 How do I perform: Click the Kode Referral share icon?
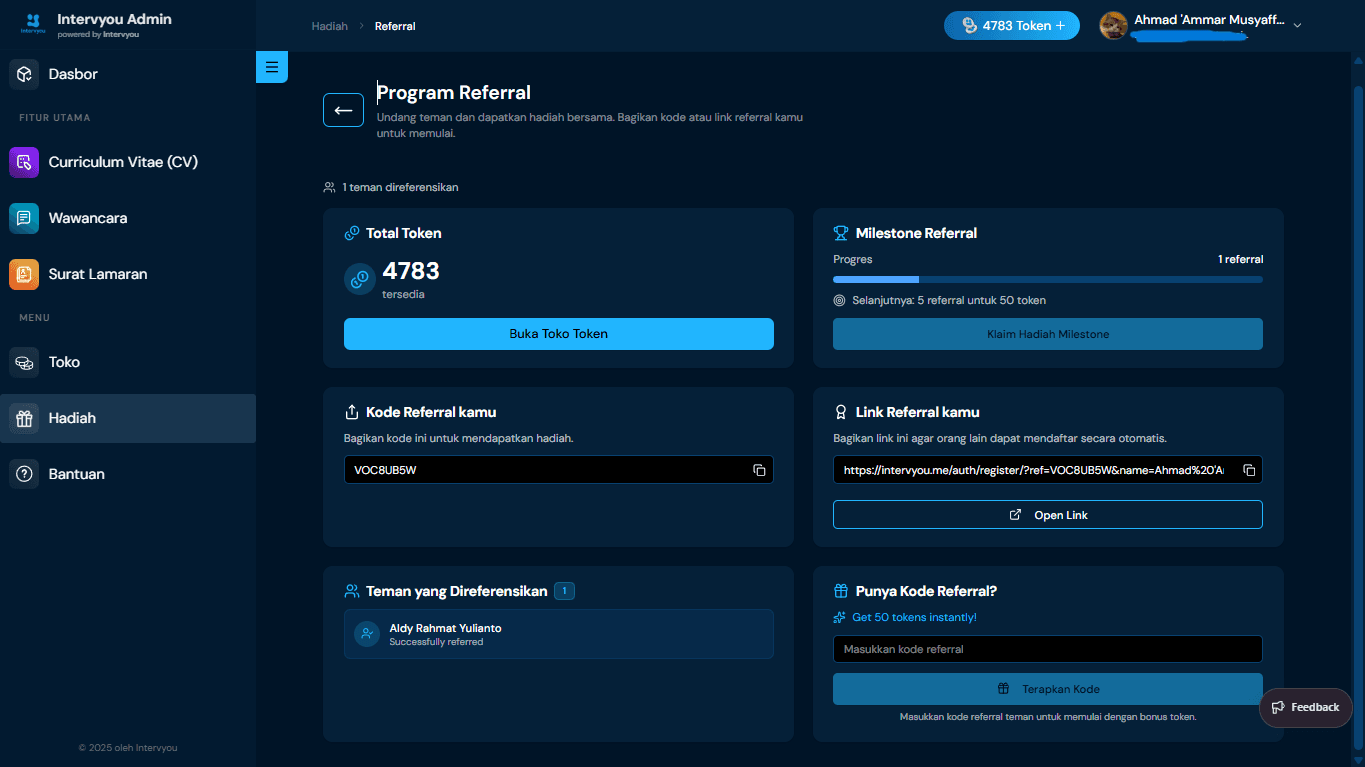pos(352,412)
